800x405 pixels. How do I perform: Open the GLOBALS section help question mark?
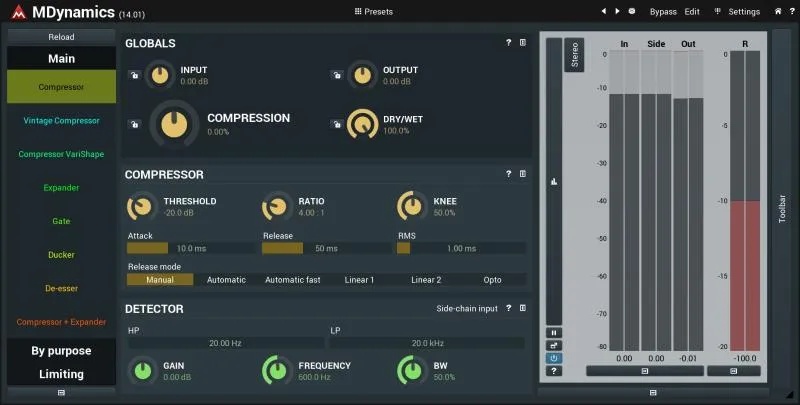[508, 43]
